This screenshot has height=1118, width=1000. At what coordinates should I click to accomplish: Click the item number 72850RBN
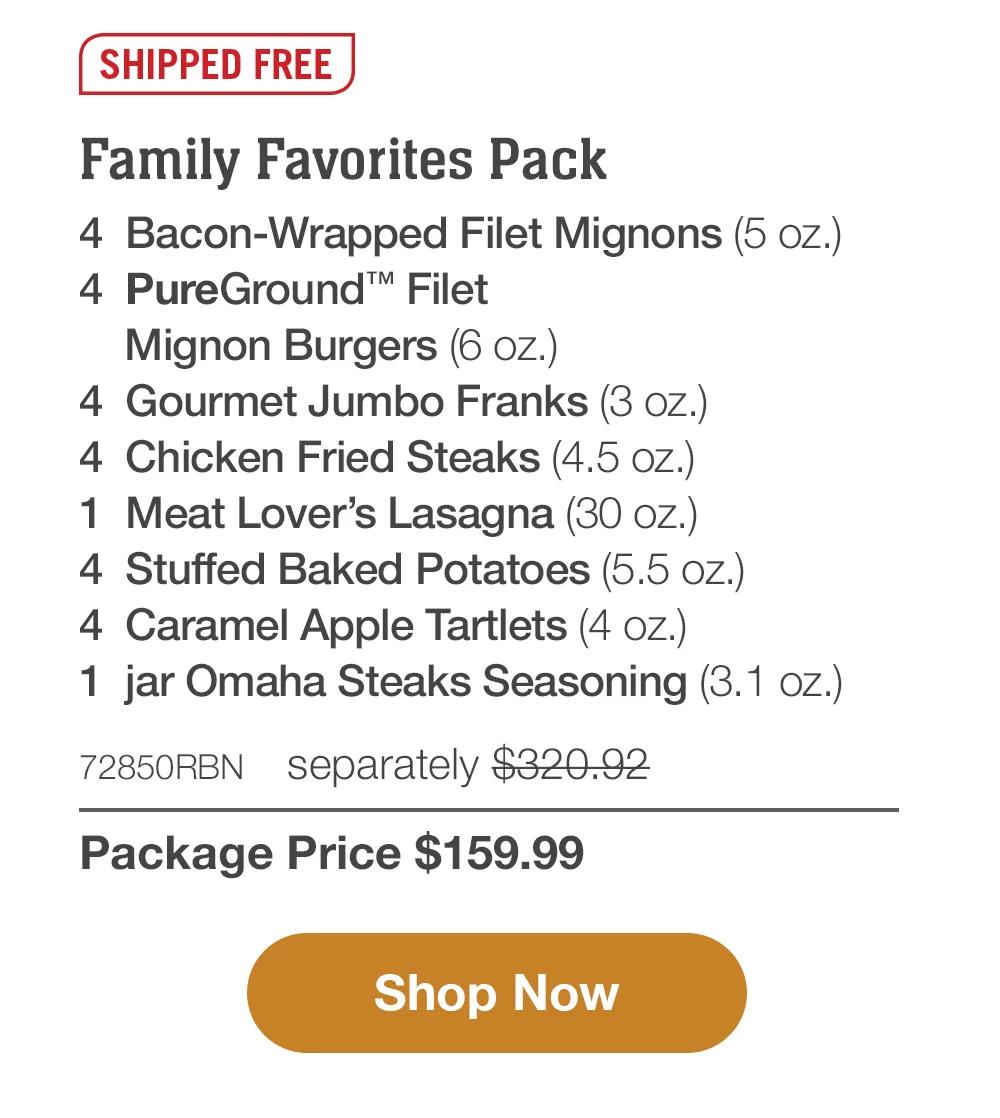[159, 766]
